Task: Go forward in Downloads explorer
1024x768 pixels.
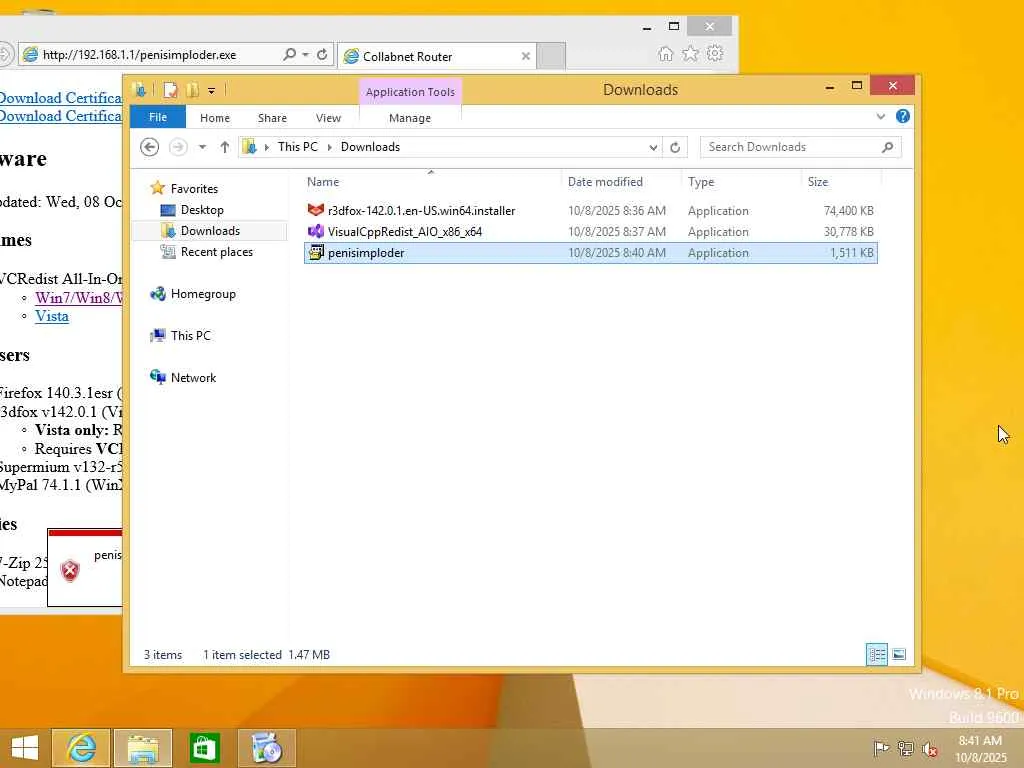Action: (x=178, y=147)
